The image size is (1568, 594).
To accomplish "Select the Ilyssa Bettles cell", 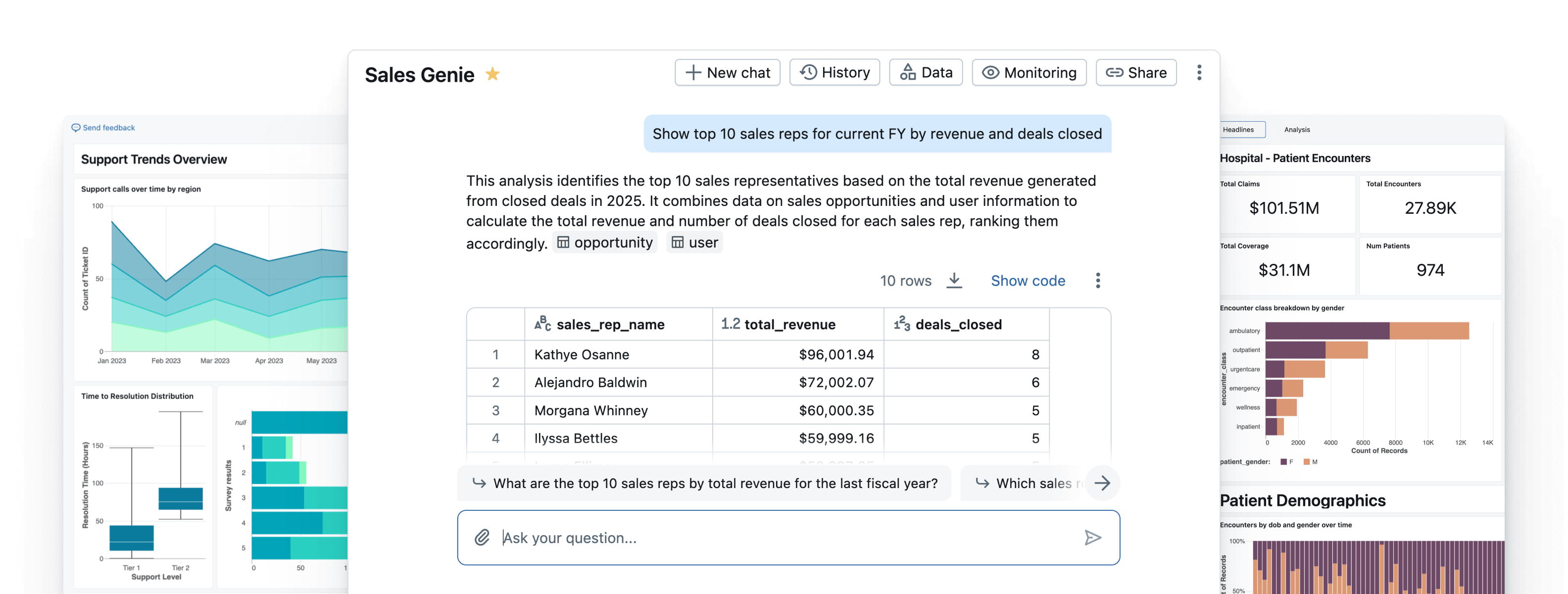I will point(618,438).
